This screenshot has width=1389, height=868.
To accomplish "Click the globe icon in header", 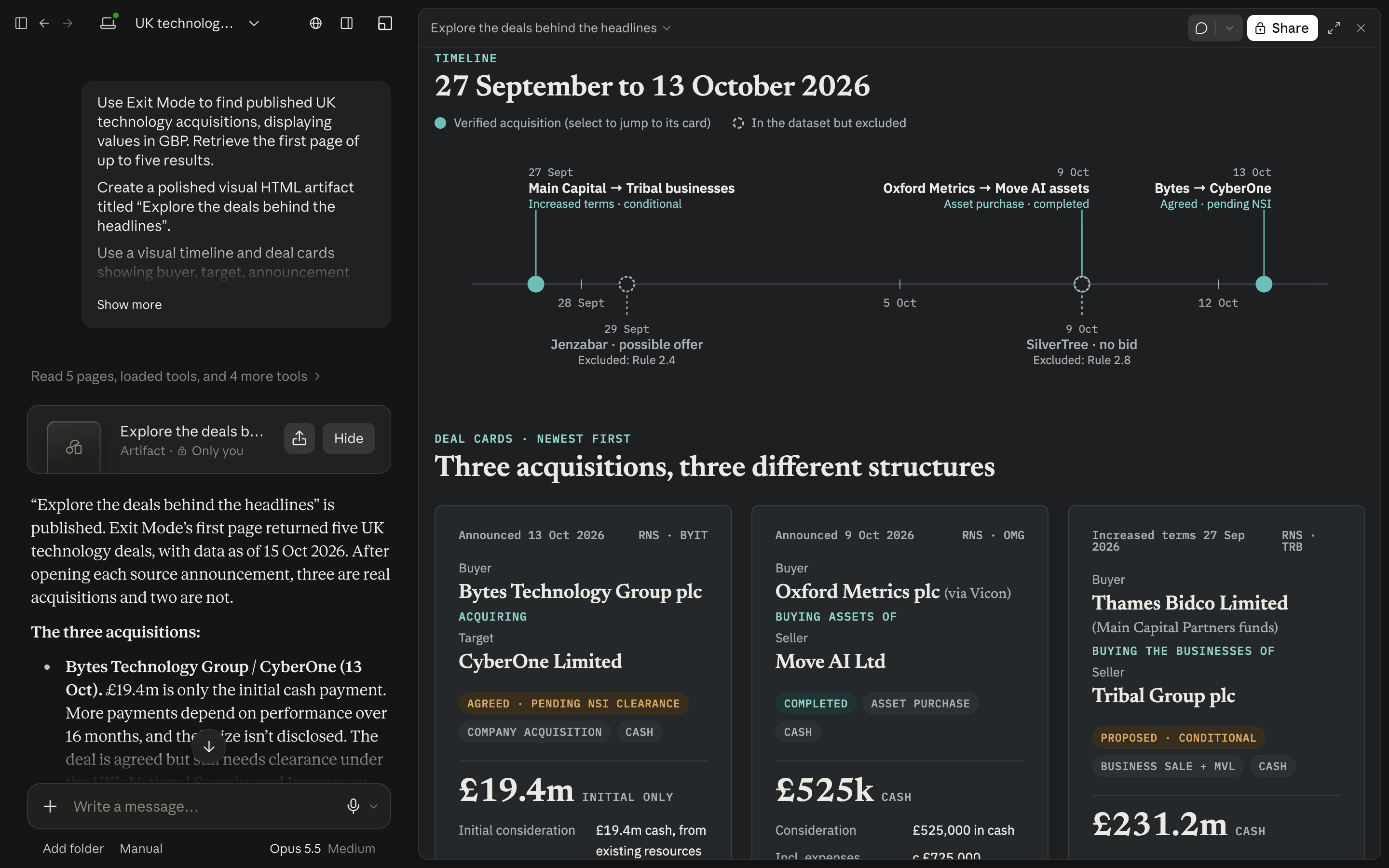I will (x=316, y=23).
